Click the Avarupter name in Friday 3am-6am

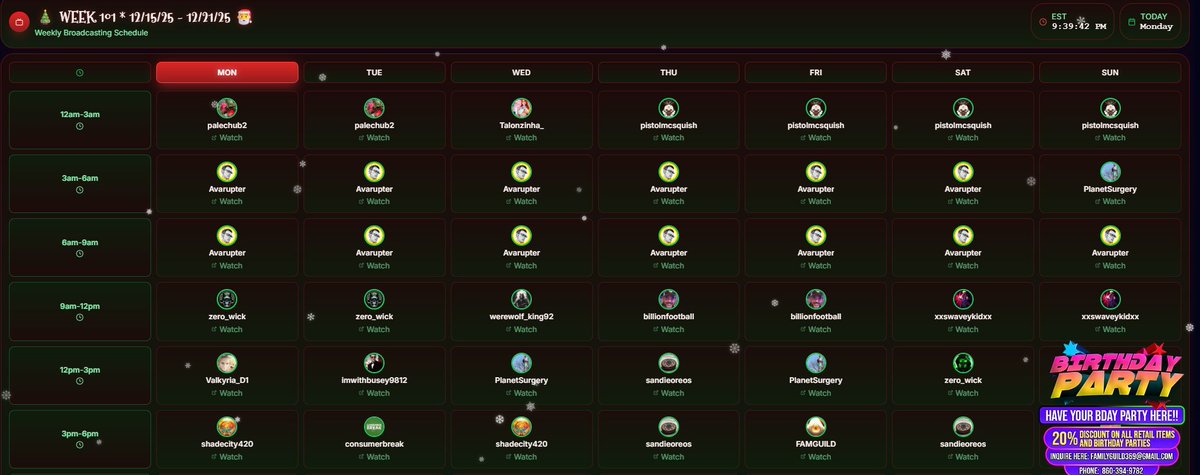click(x=815, y=189)
